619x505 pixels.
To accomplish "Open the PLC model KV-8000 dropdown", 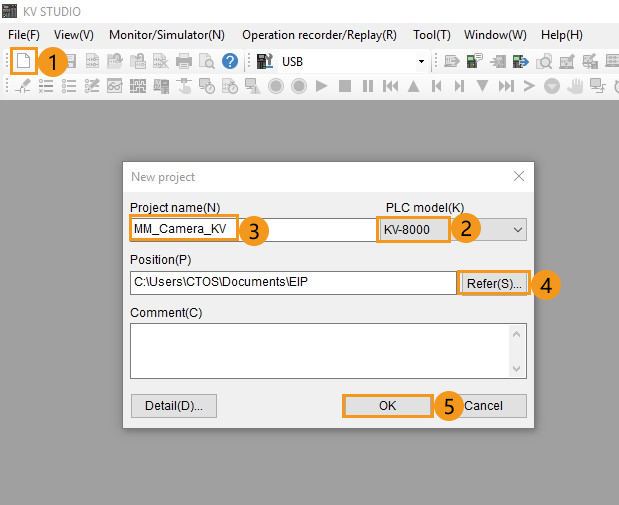I will click(517, 230).
